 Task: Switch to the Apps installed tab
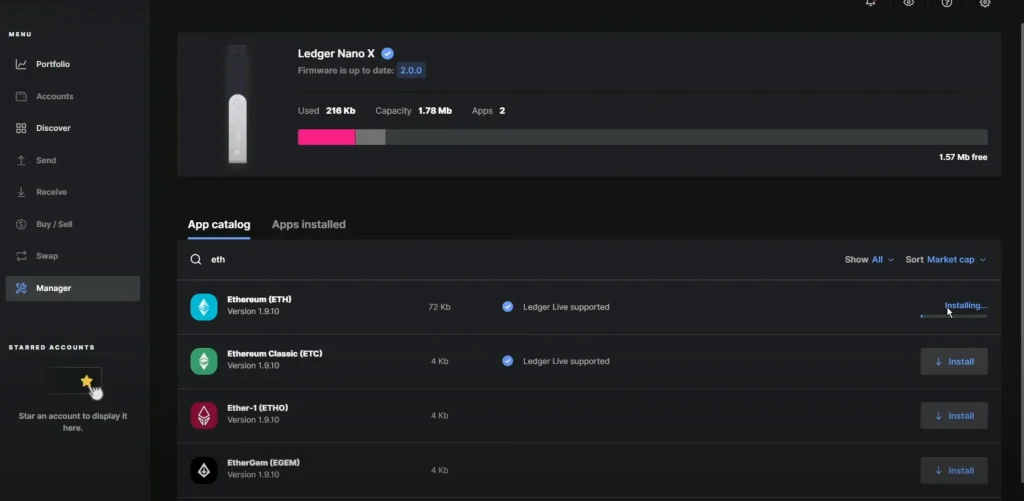(308, 225)
